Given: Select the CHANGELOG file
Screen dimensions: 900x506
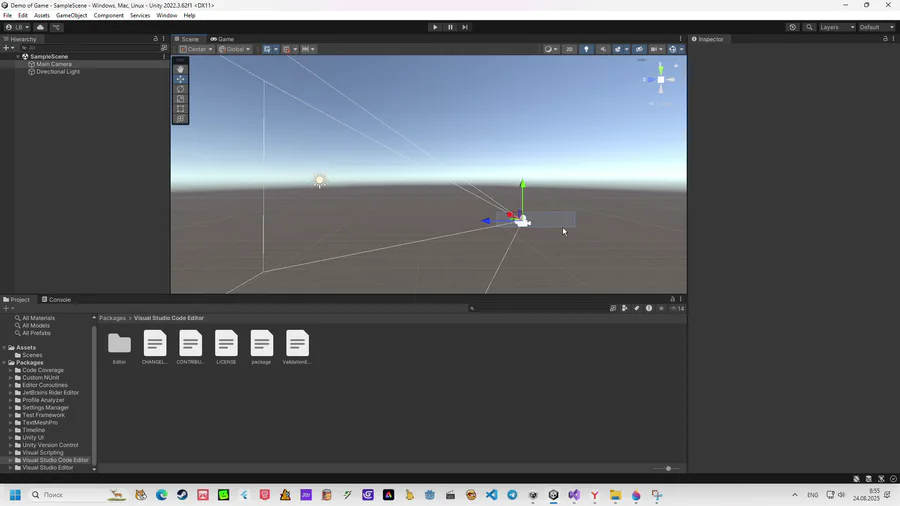Looking at the screenshot, I should pyautogui.click(x=155, y=343).
